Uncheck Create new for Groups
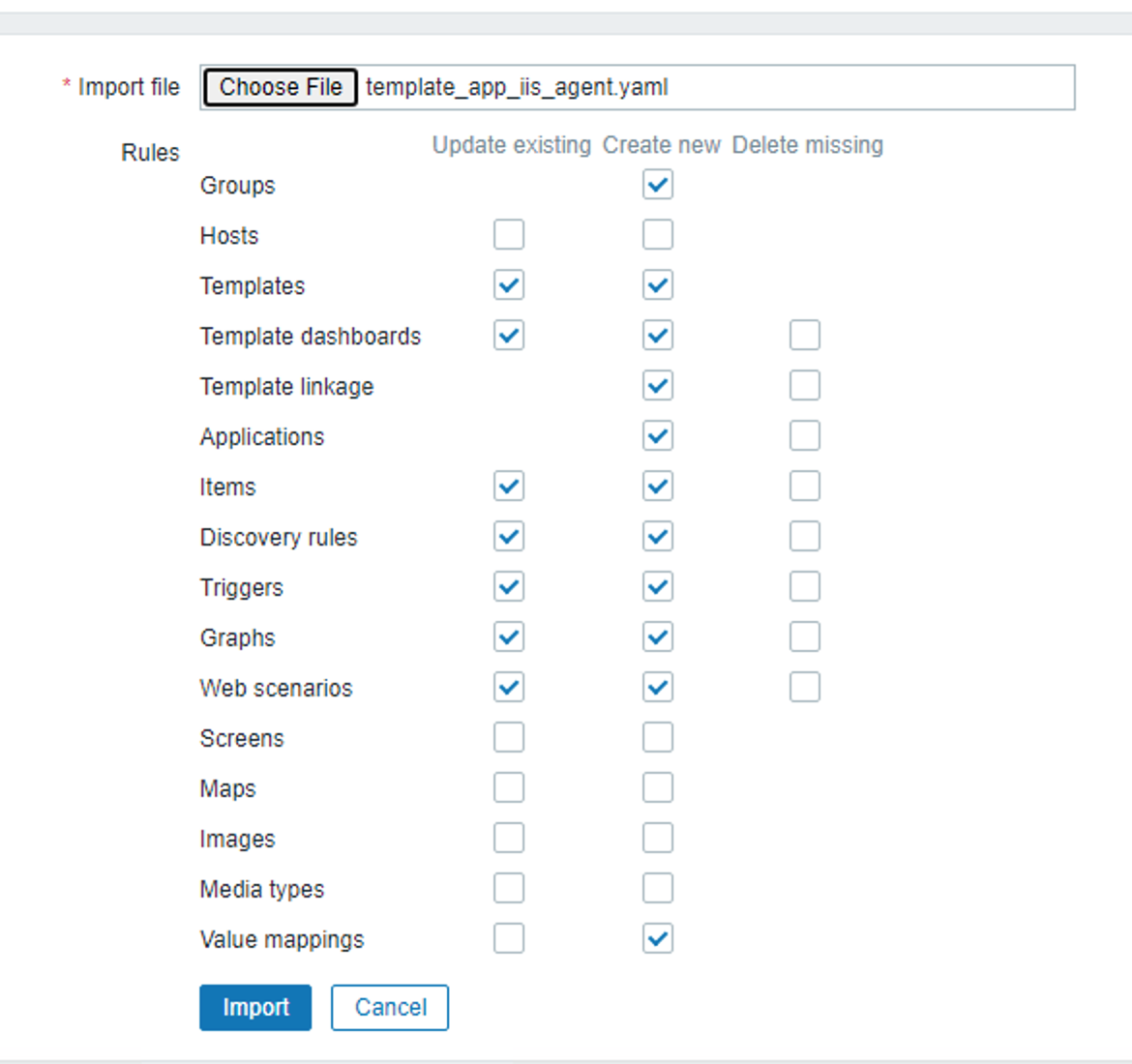The image size is (1132, 1064). point(658,185)
